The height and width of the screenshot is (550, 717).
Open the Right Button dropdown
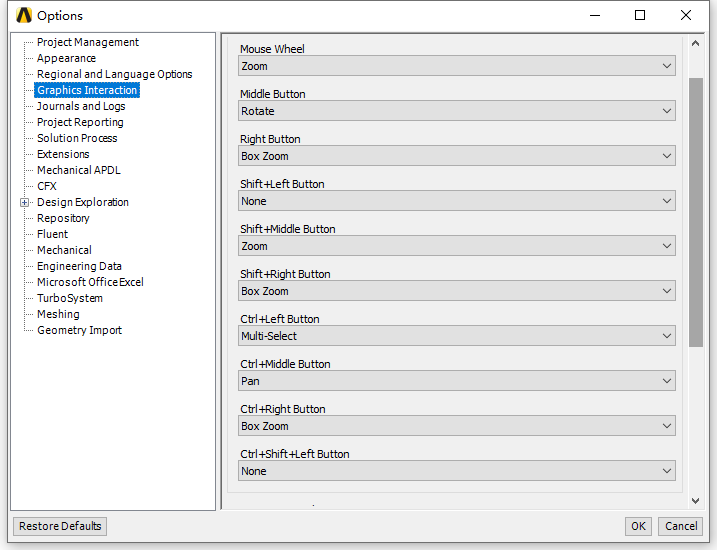click(x=456, y=156)
